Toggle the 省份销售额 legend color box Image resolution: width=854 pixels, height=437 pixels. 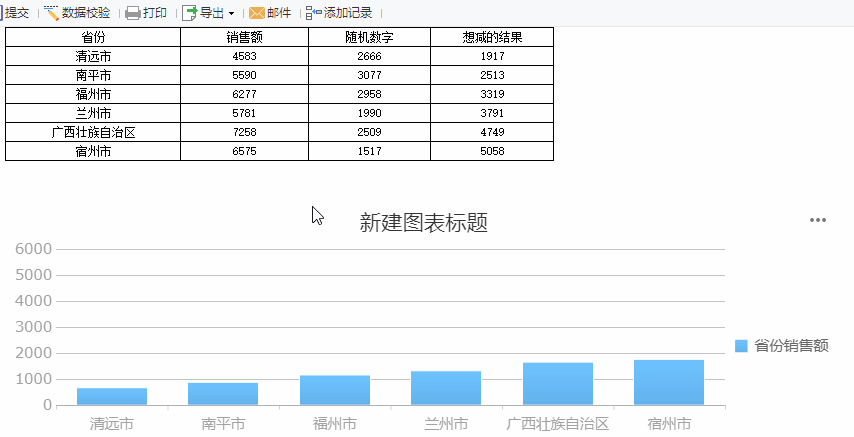point(741,346)
